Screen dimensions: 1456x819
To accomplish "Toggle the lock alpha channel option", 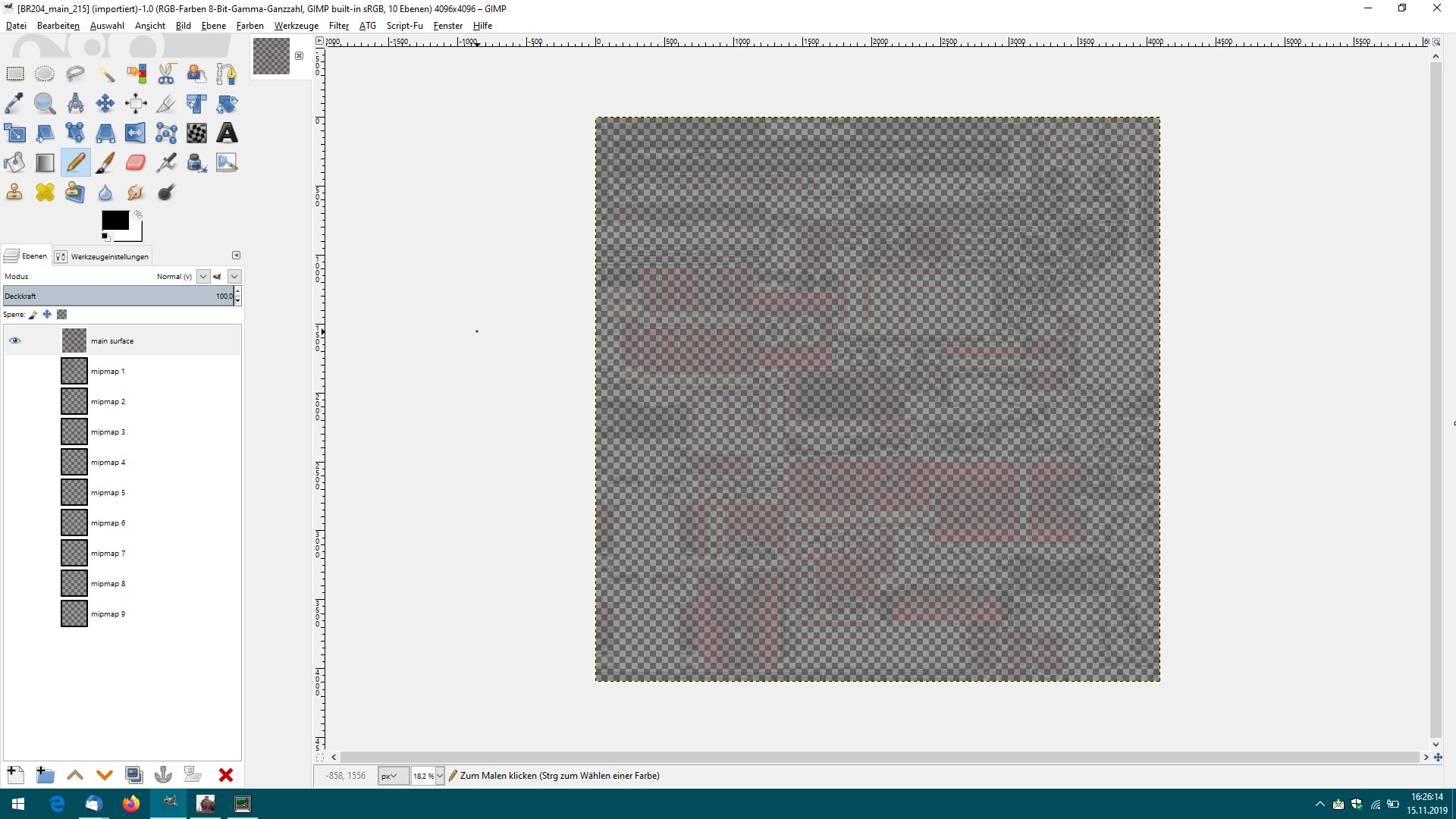I will pos(62,314).
